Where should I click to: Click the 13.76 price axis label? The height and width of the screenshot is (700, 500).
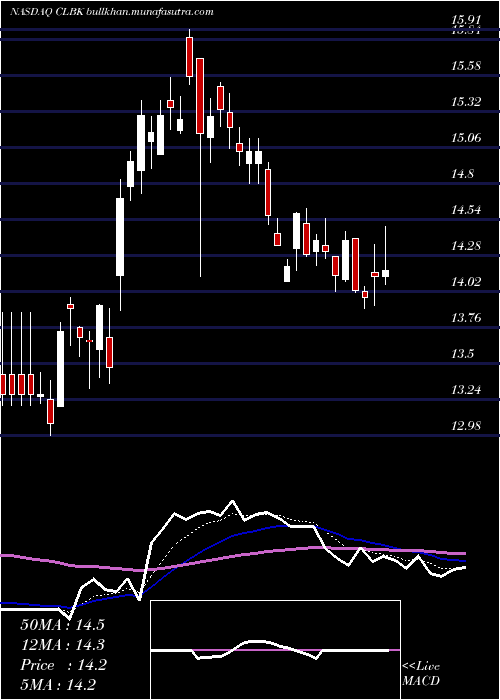pos(466,318)
